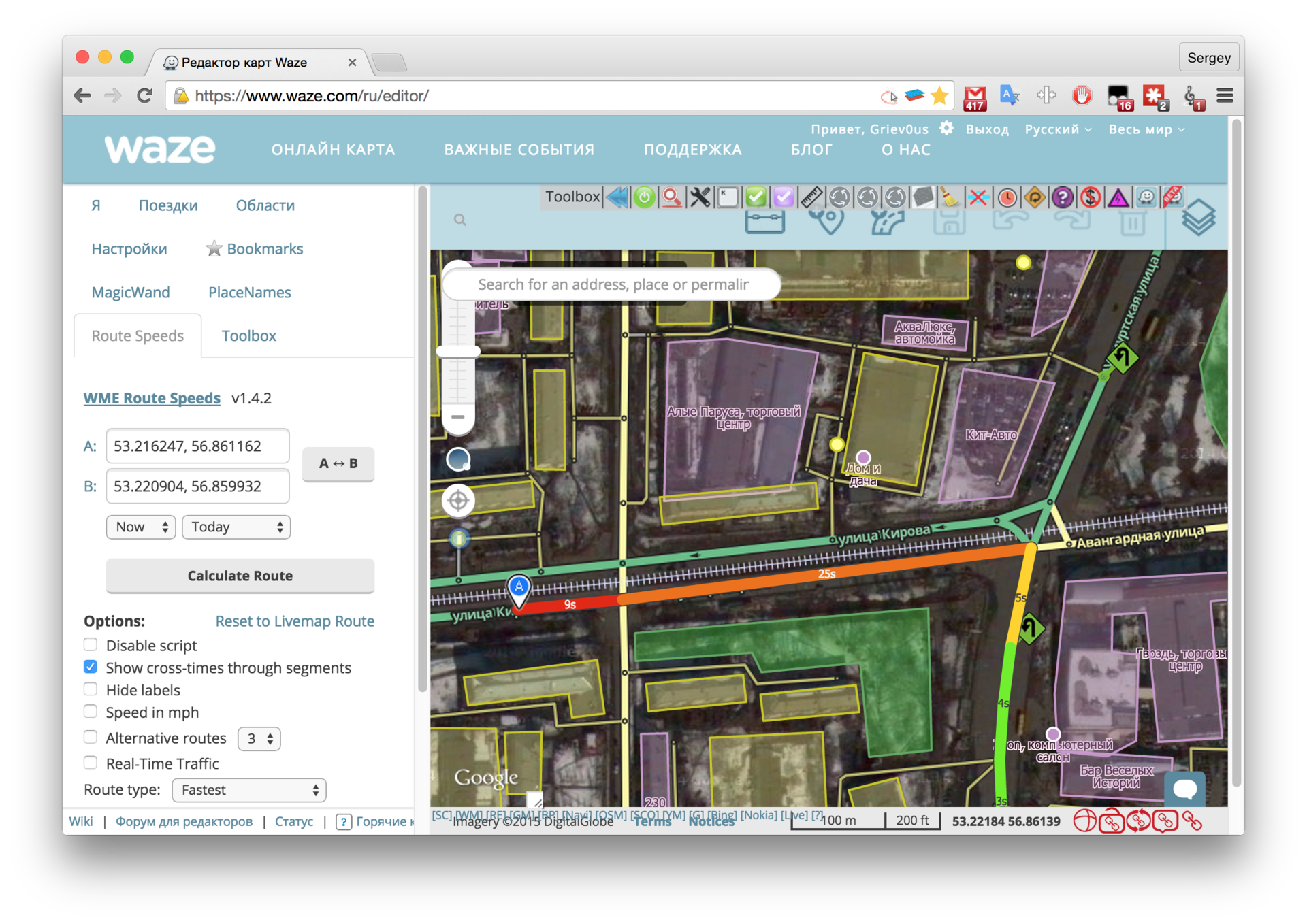The width and height of the screenshot is (1307, 924).
Task: Click the red globe icon in status bar
Action: pyautogui.click(x=1085, y=821)
